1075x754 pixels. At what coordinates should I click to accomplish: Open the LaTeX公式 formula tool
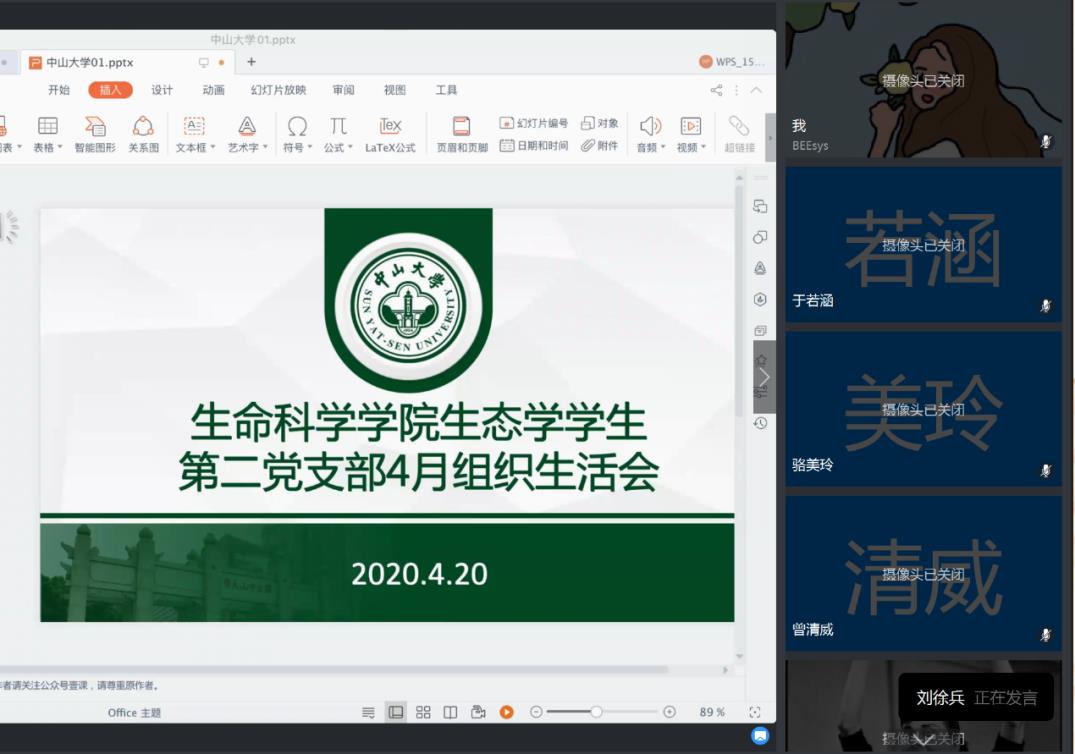click(390, 134)
